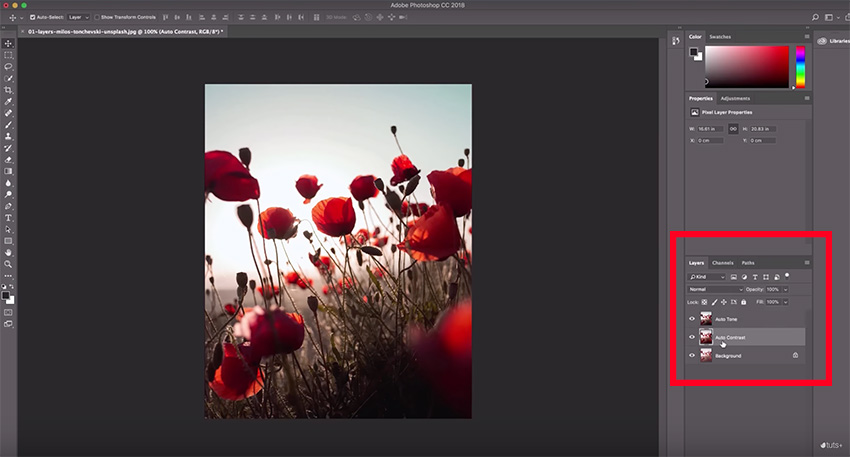
Task: Open the Swatches tab
Action: (x=720, y=37)
